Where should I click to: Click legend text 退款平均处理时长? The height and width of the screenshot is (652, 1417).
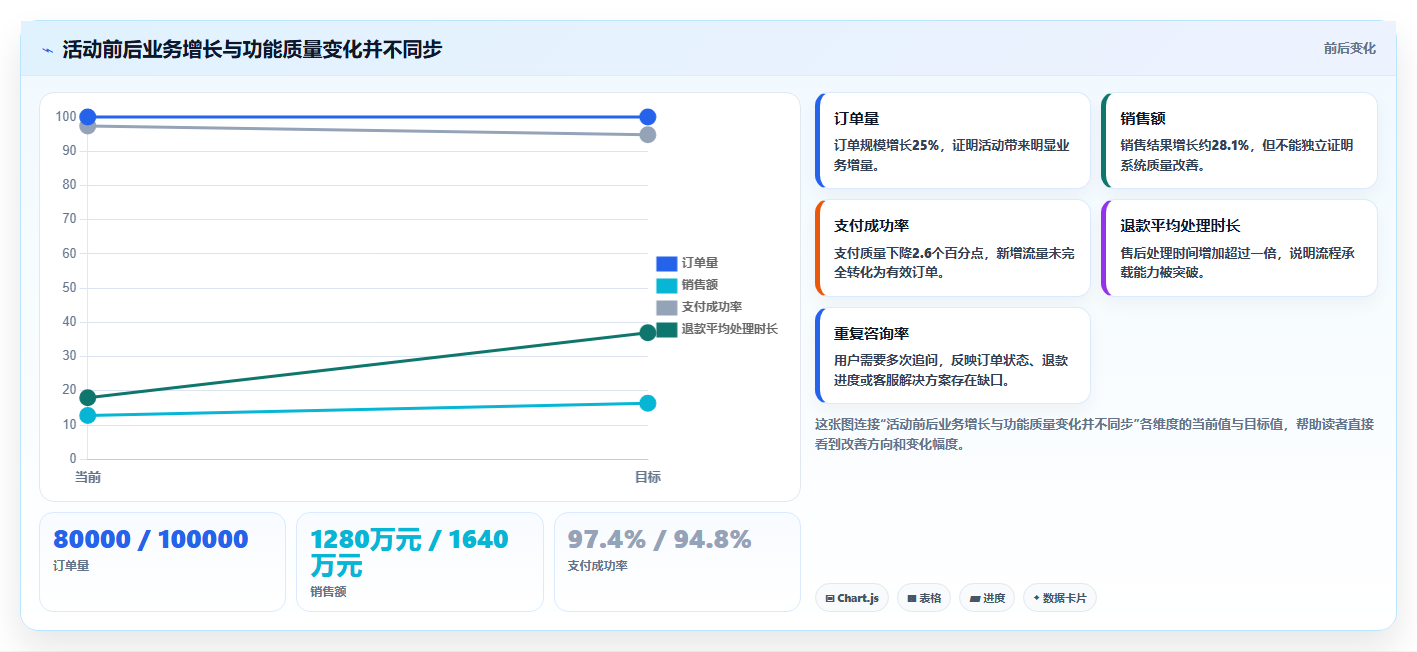coord(730,329)
